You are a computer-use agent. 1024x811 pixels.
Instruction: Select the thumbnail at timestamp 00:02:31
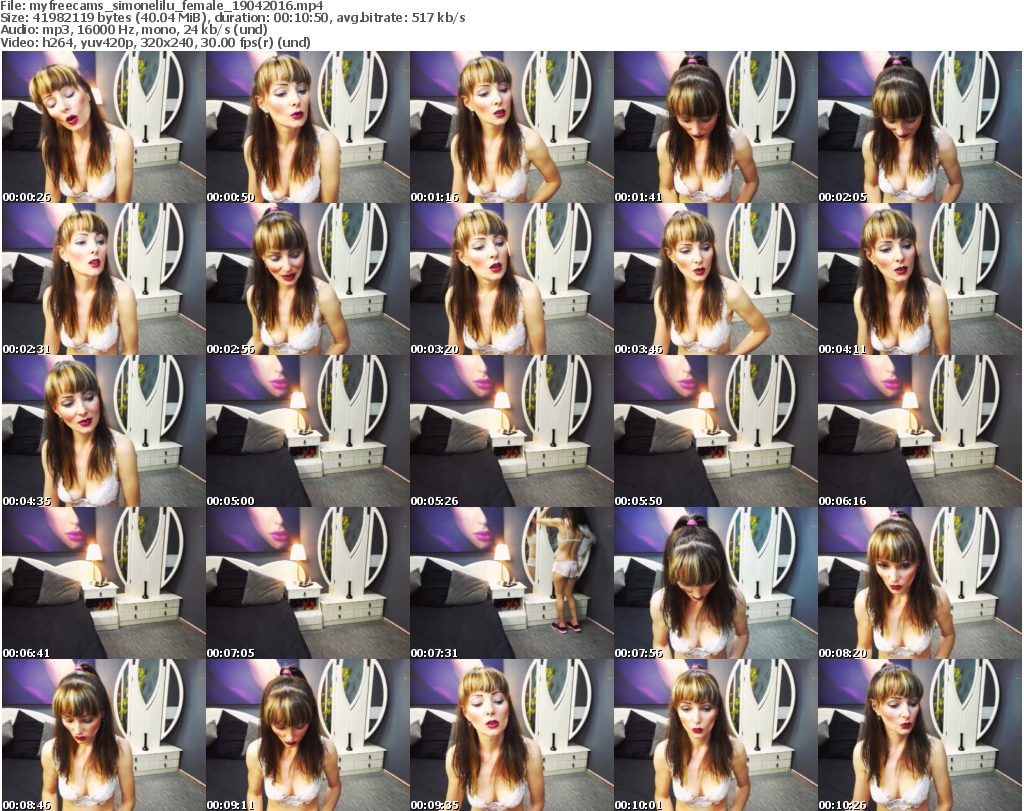point(103,279)
